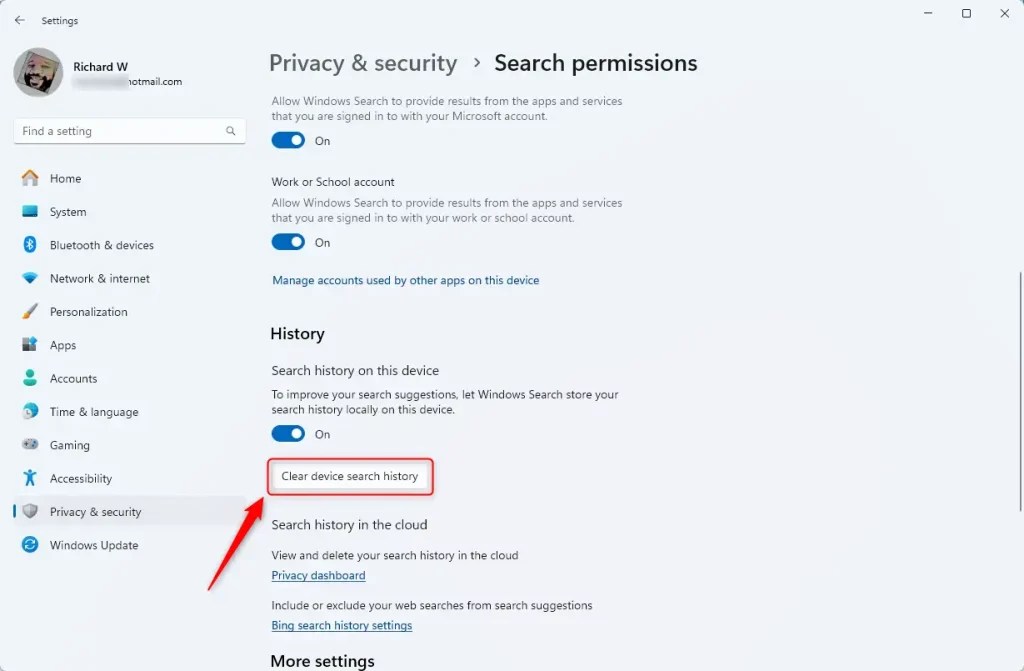Click the back arrow in Settings
This screenshot has width=1024, height=671.
click(x=20, y=20)
